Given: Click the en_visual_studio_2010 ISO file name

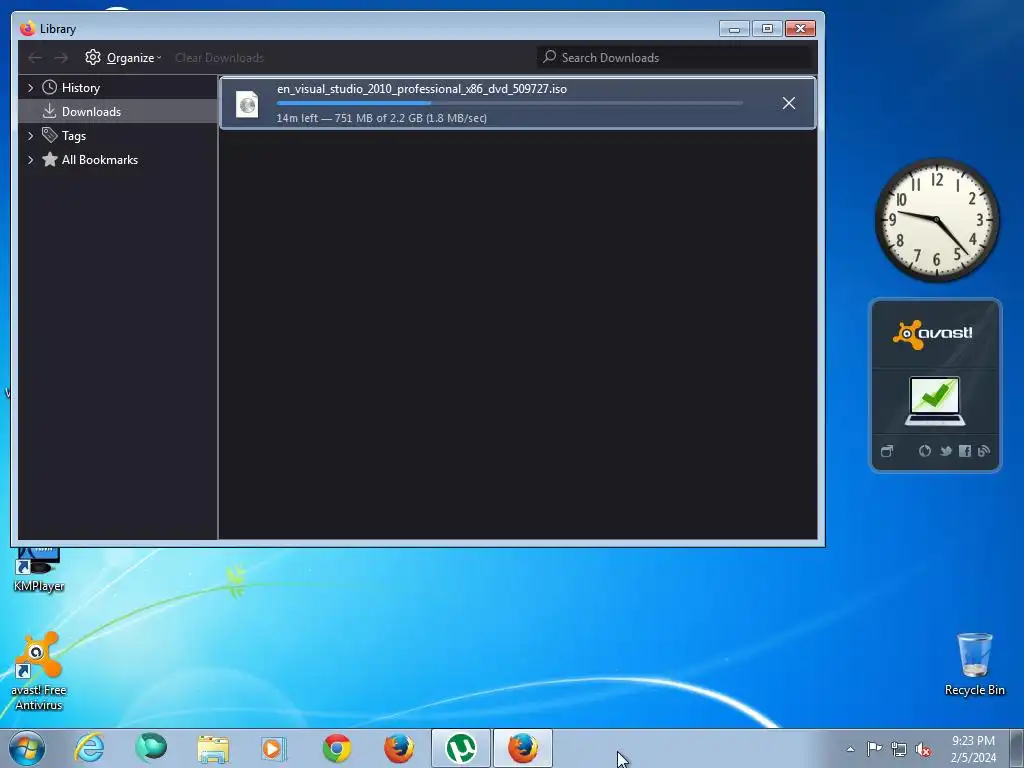Looking at the screenshot, I should 422,89.
